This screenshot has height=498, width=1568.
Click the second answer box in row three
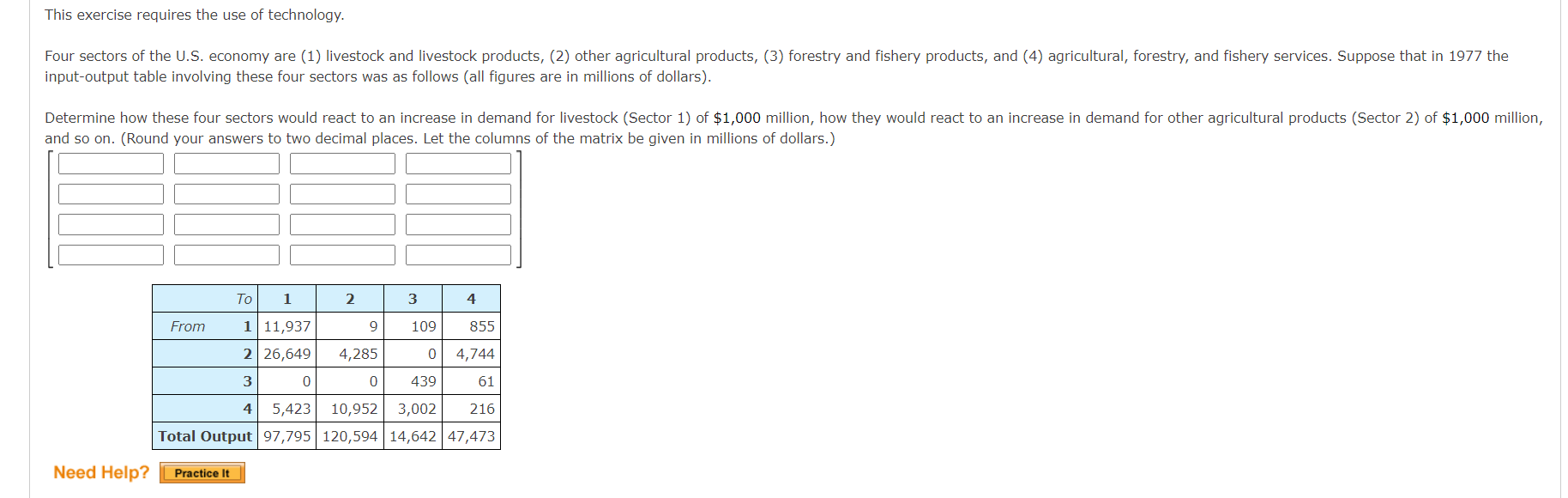pos(226,224)
